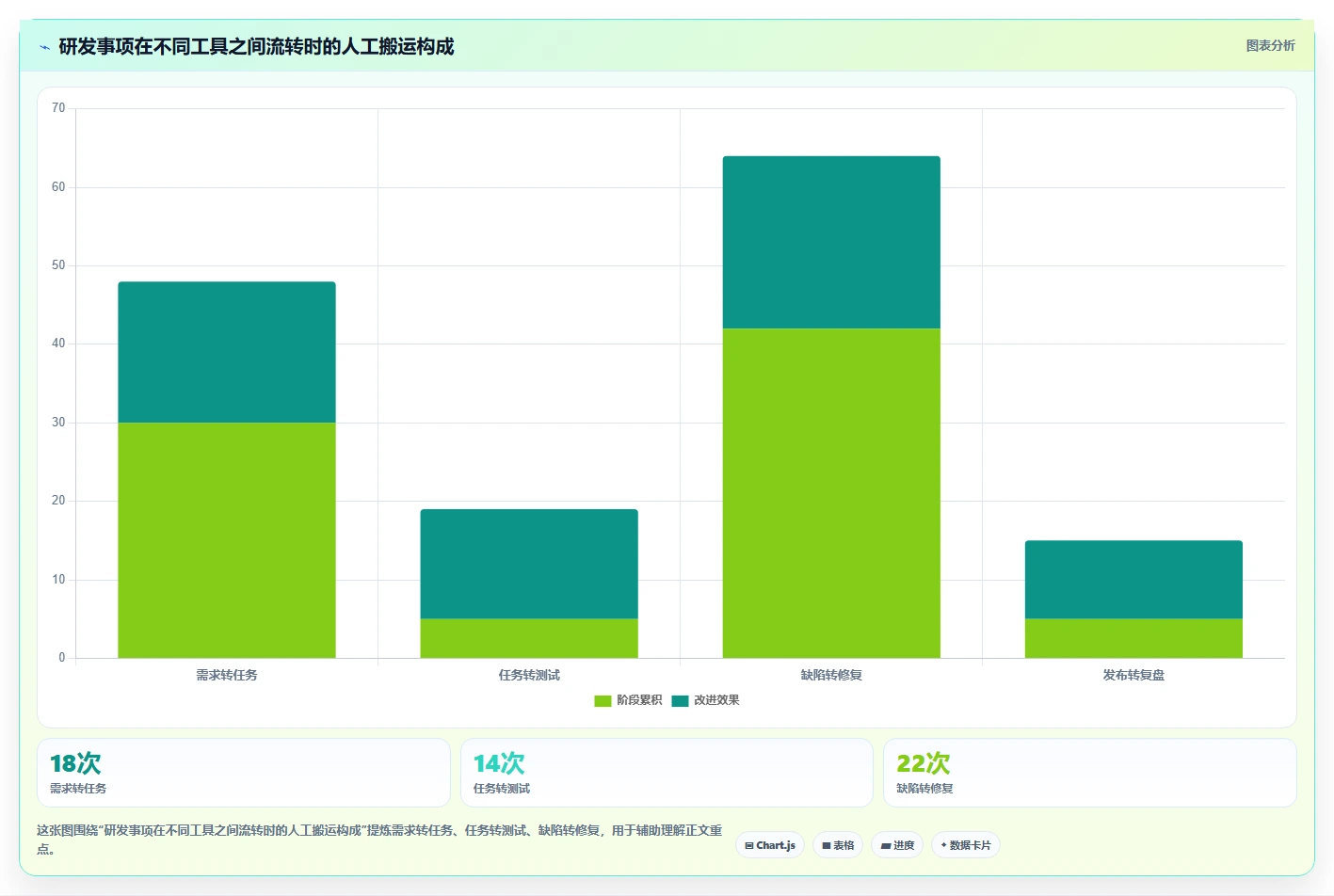Viewport: 1334px width, 896px height.
Task: Click the green bar segment for 发布转复盘
Action: coord(1133,638)
